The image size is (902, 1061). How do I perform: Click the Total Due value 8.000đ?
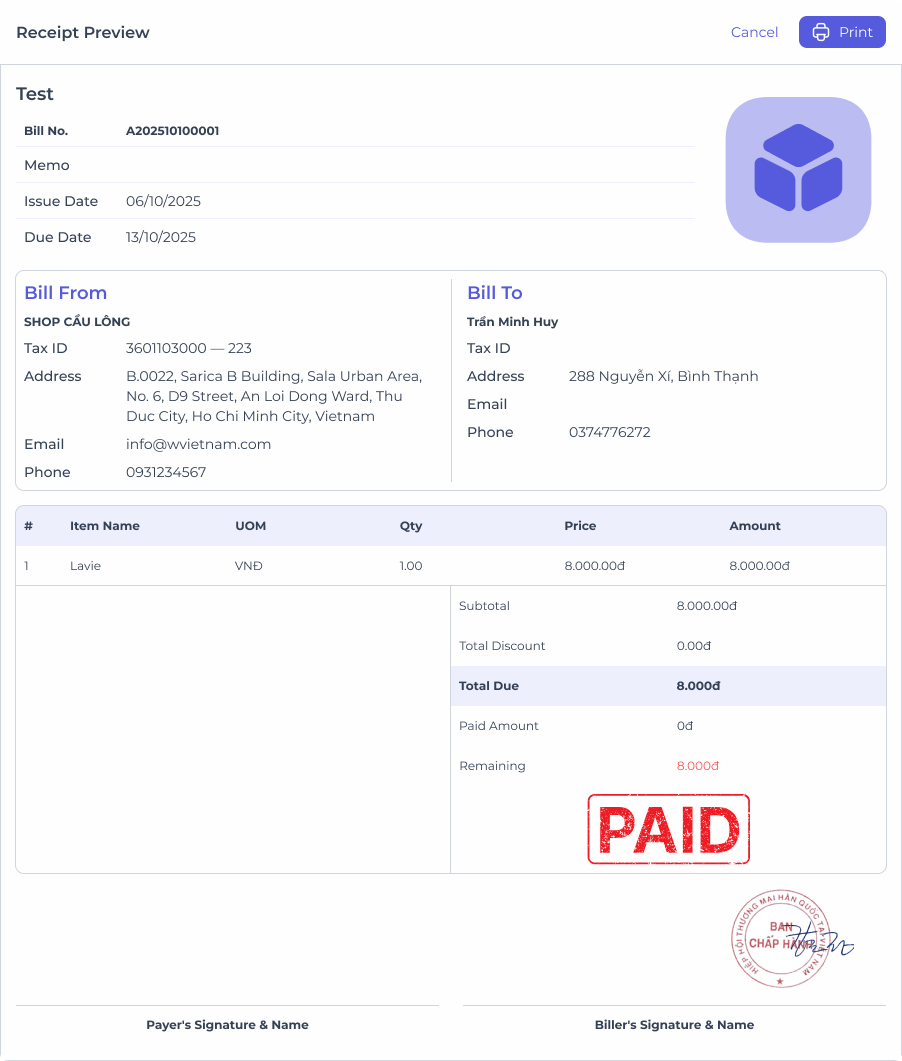pos(698,685)
